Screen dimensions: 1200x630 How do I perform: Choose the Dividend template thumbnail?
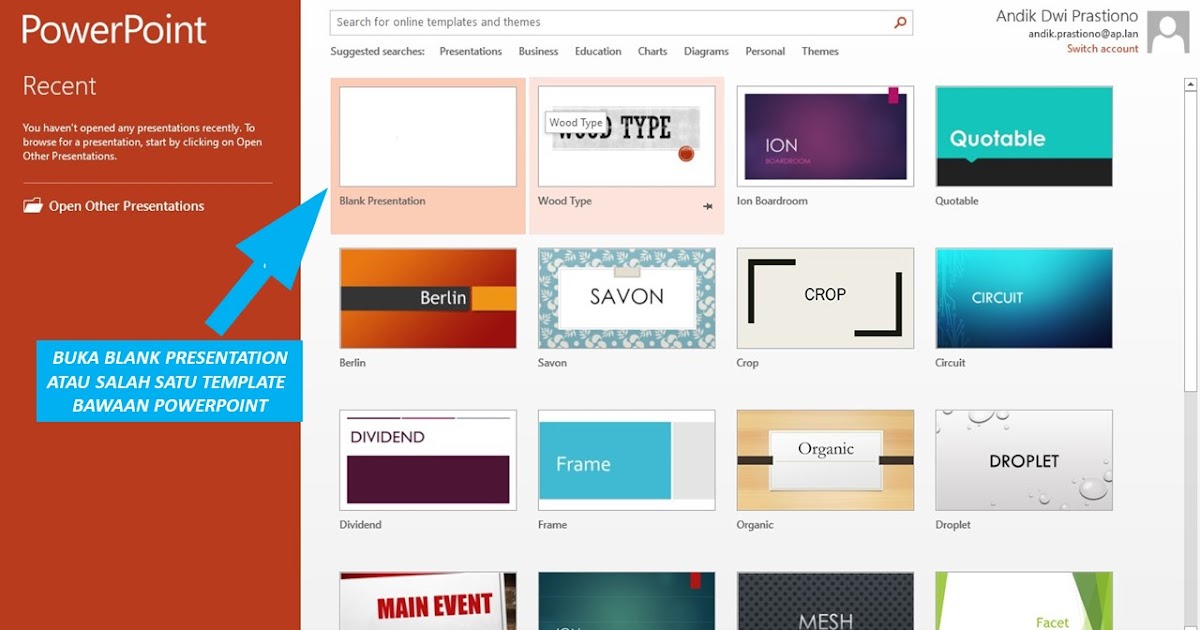[428, 460]
